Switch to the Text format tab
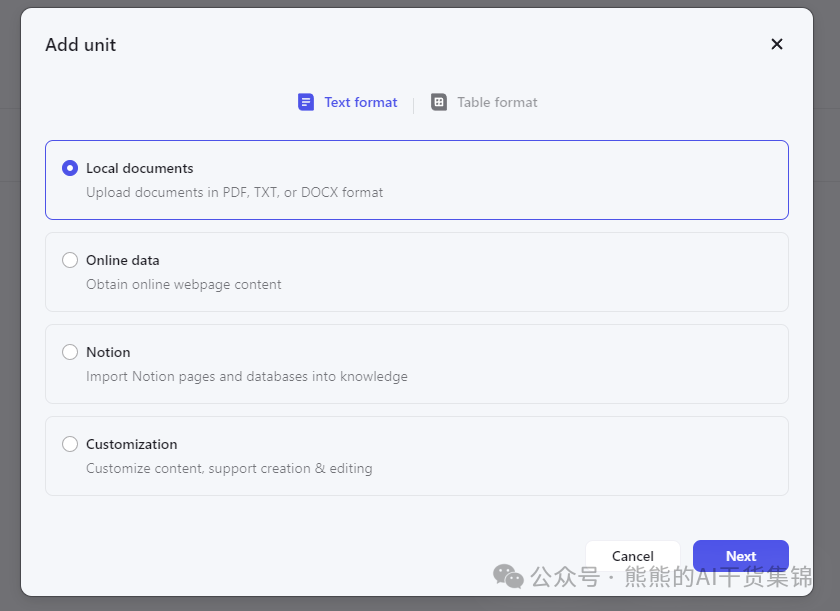Image resolution: width=840 pixels, height=611 pixels. click(x=360, y=102)
